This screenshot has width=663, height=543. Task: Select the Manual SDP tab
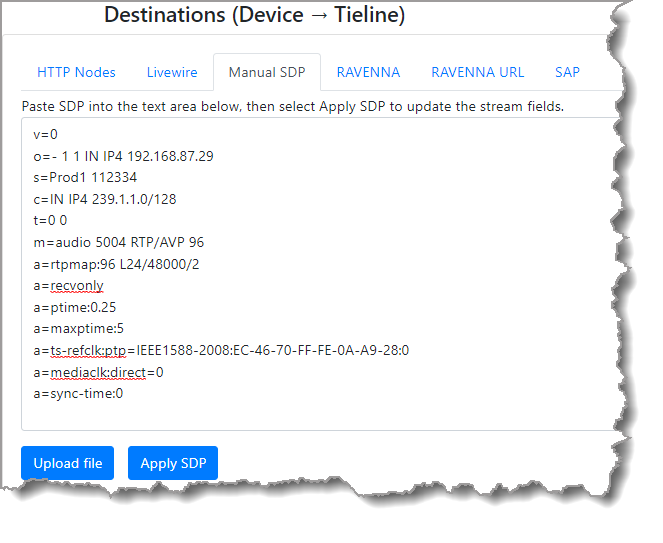click(266, 73)
